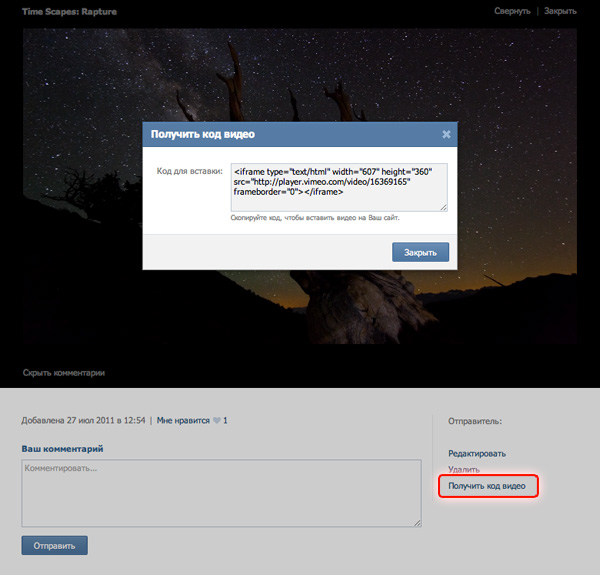
Task: Click the heart like icon
Action: click(217, 420)
